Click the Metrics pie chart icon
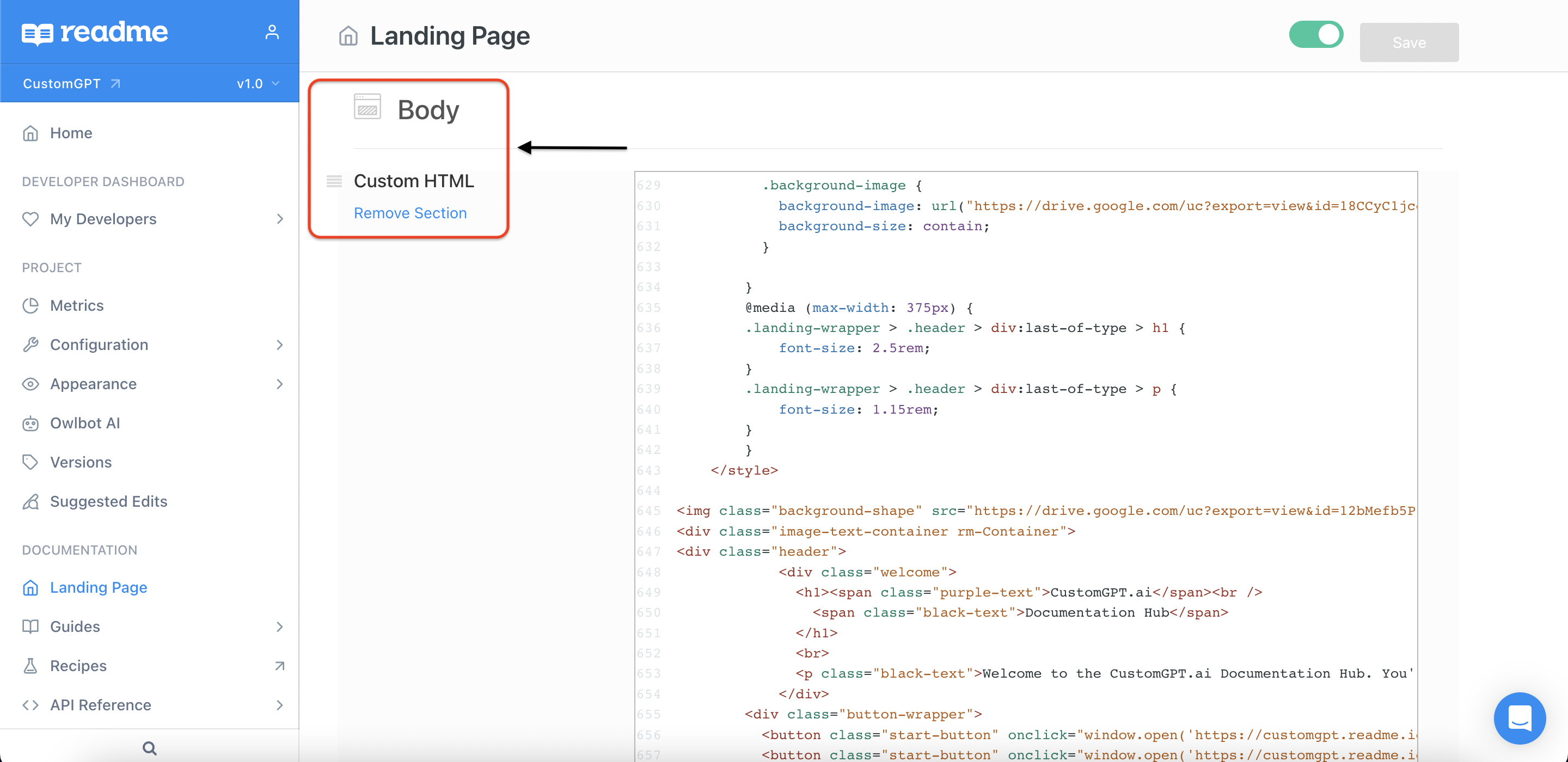Screen dimensions: 1568x762 (30, 305)
